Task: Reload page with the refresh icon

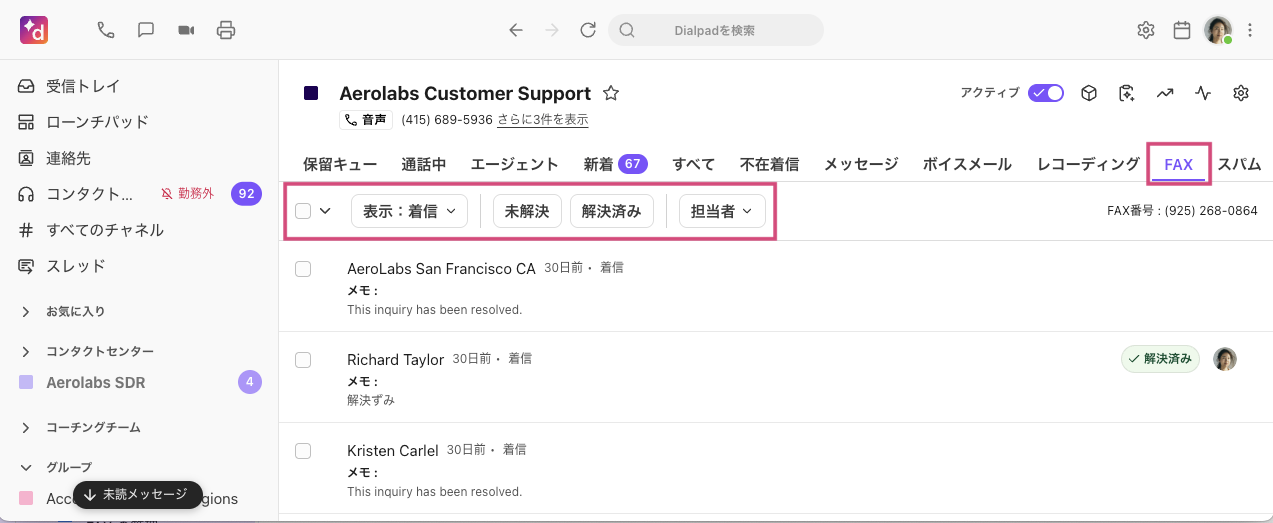Action: pos(588,30)
